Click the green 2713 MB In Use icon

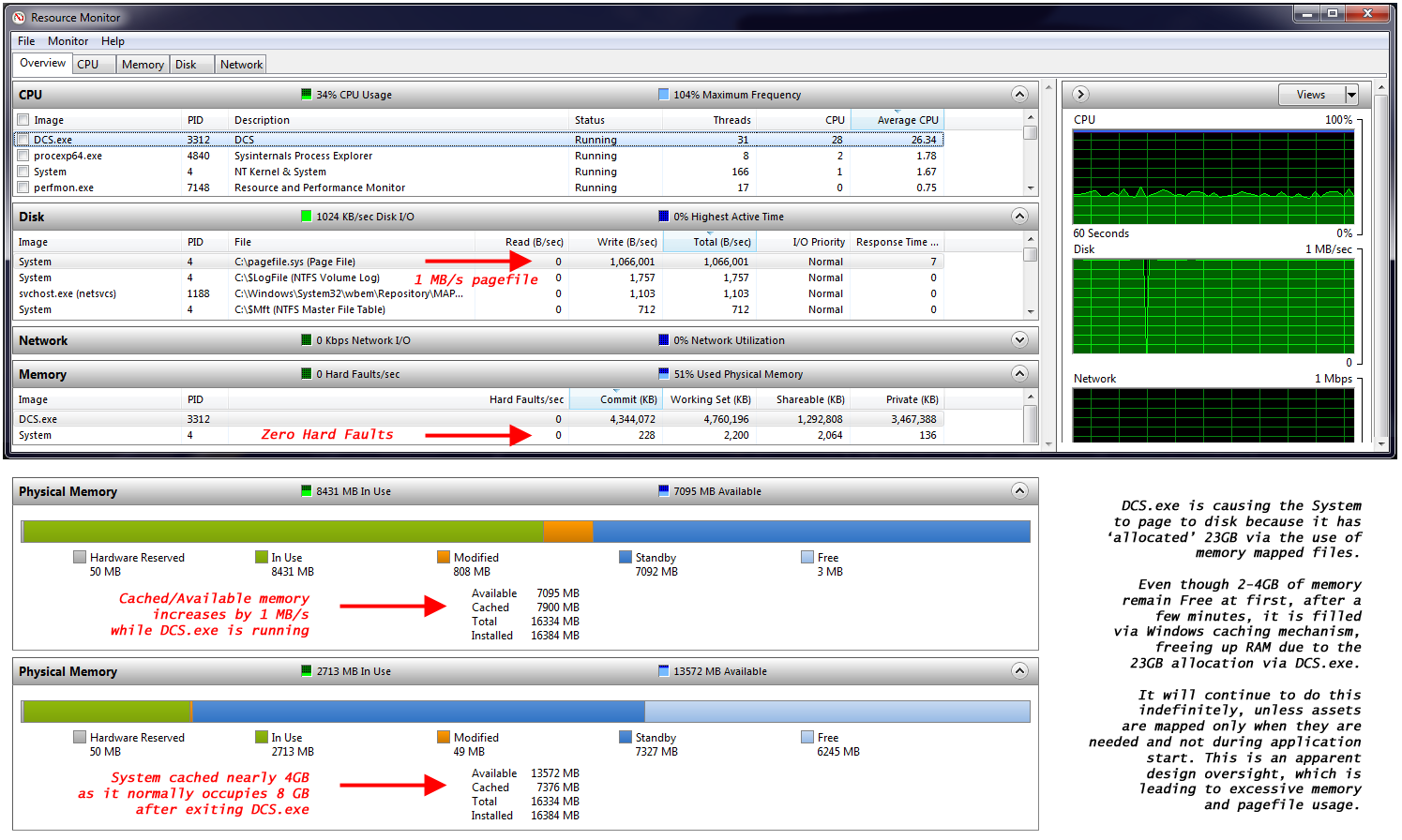(x=306, y=671)
